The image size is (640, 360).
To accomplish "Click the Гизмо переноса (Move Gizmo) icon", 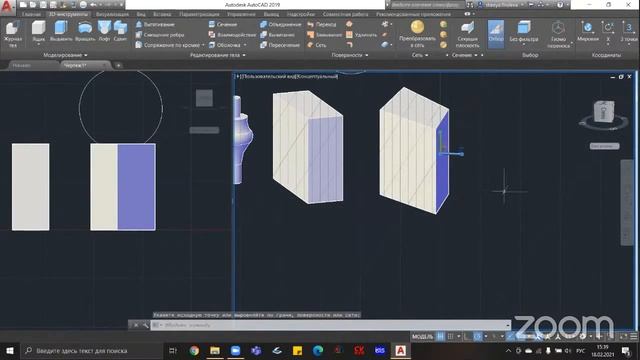I will 558,28.
